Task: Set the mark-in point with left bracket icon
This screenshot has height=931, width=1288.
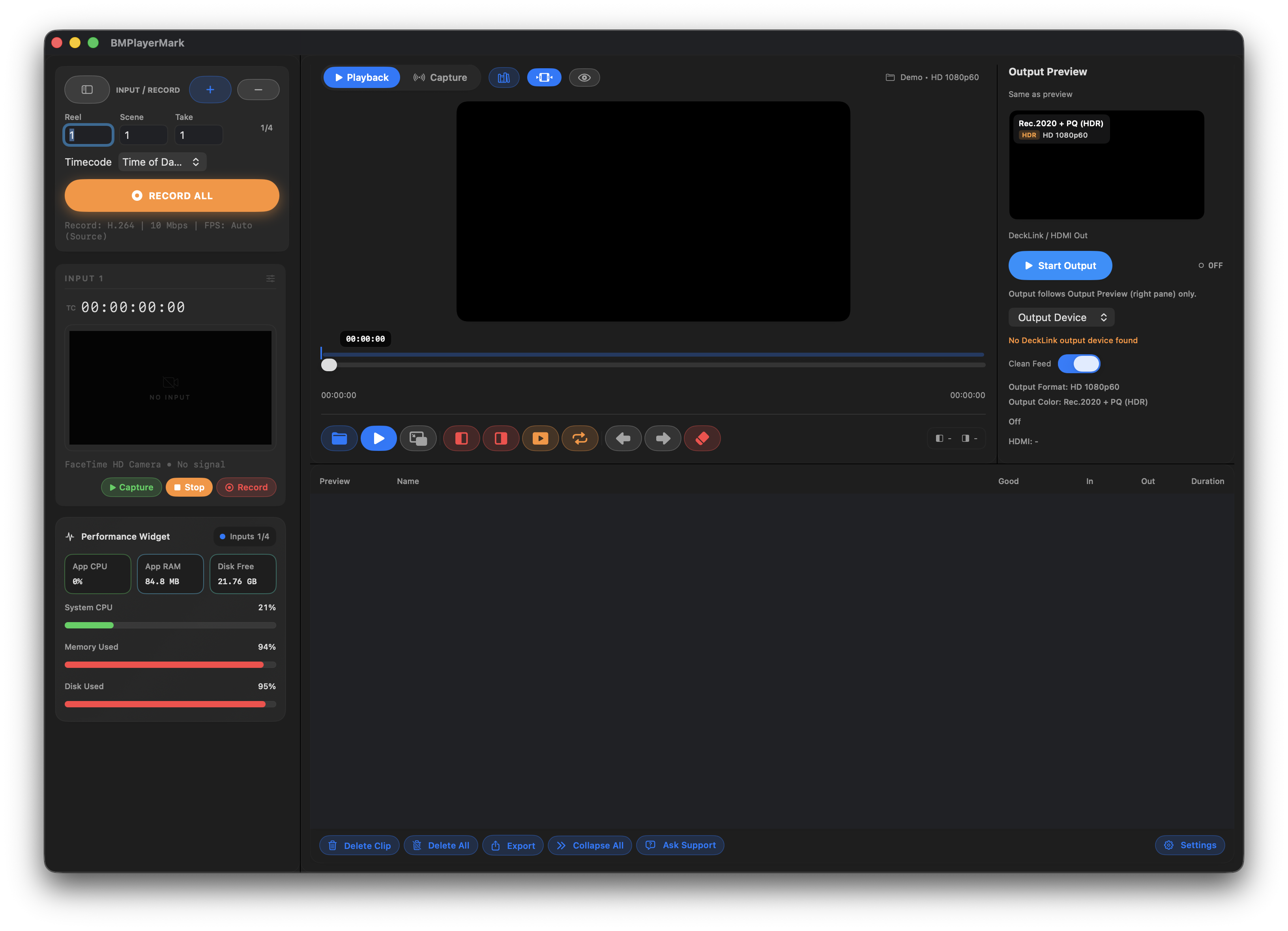Action: pyautogui.click(x=461, y=438)
